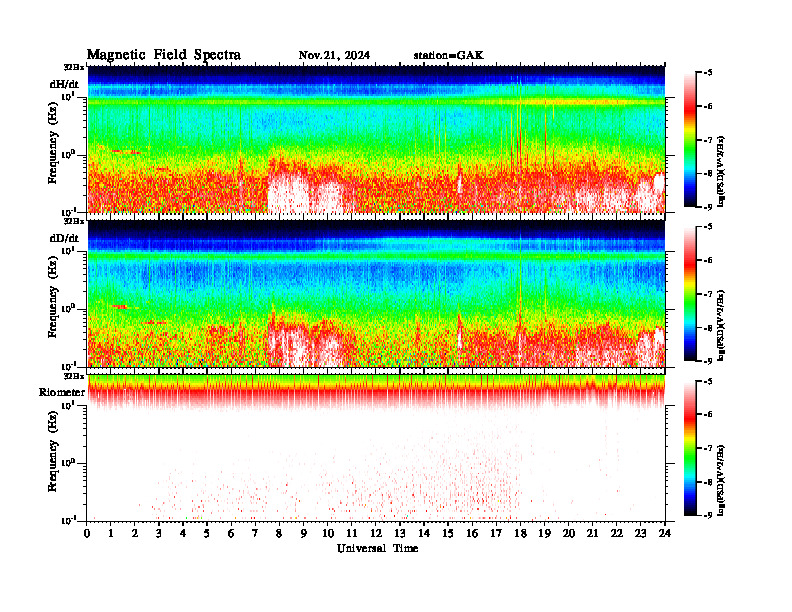Click hour label "9" on the time axis
This screenshot has height=612, width=792.
pos(303,534)
